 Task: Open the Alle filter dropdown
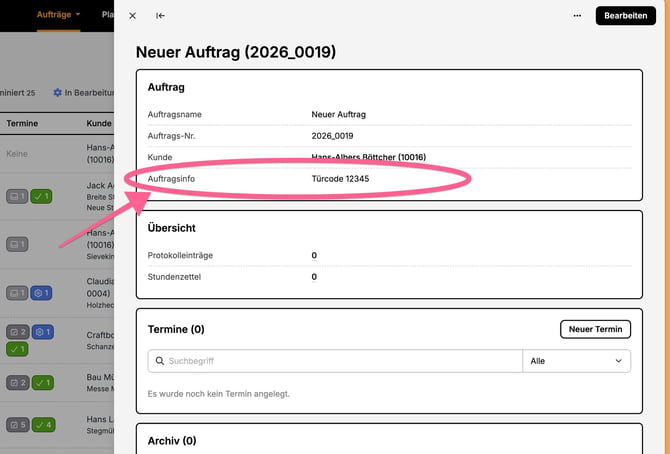click(x=576, y=361)
